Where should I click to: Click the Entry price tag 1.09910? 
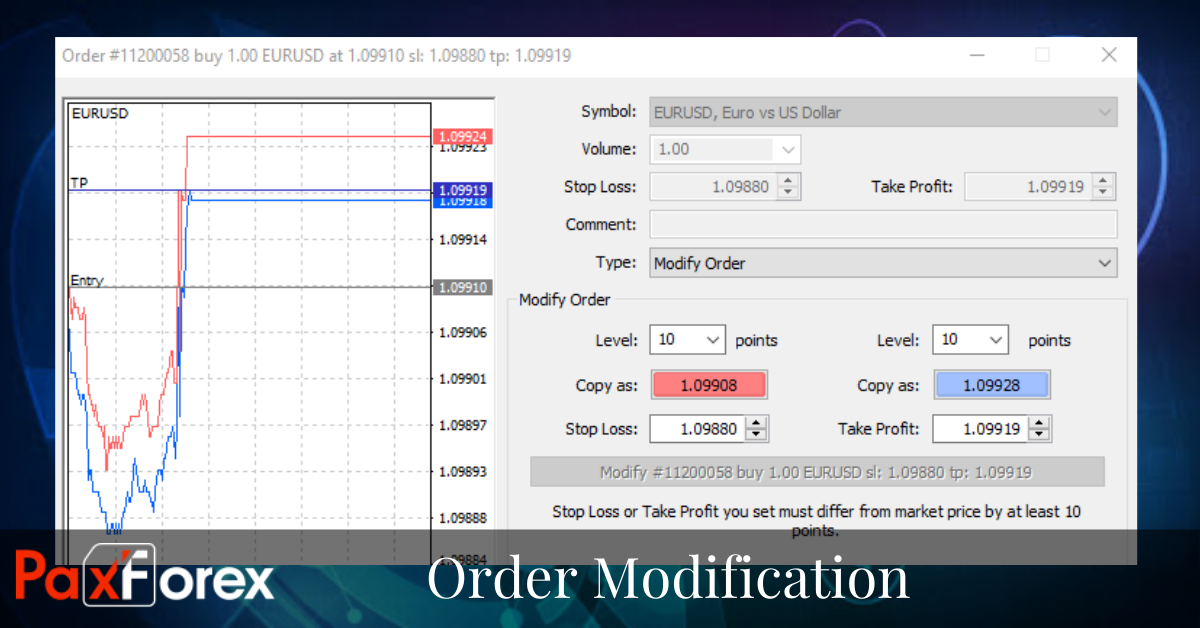click(x=462, y=287)
